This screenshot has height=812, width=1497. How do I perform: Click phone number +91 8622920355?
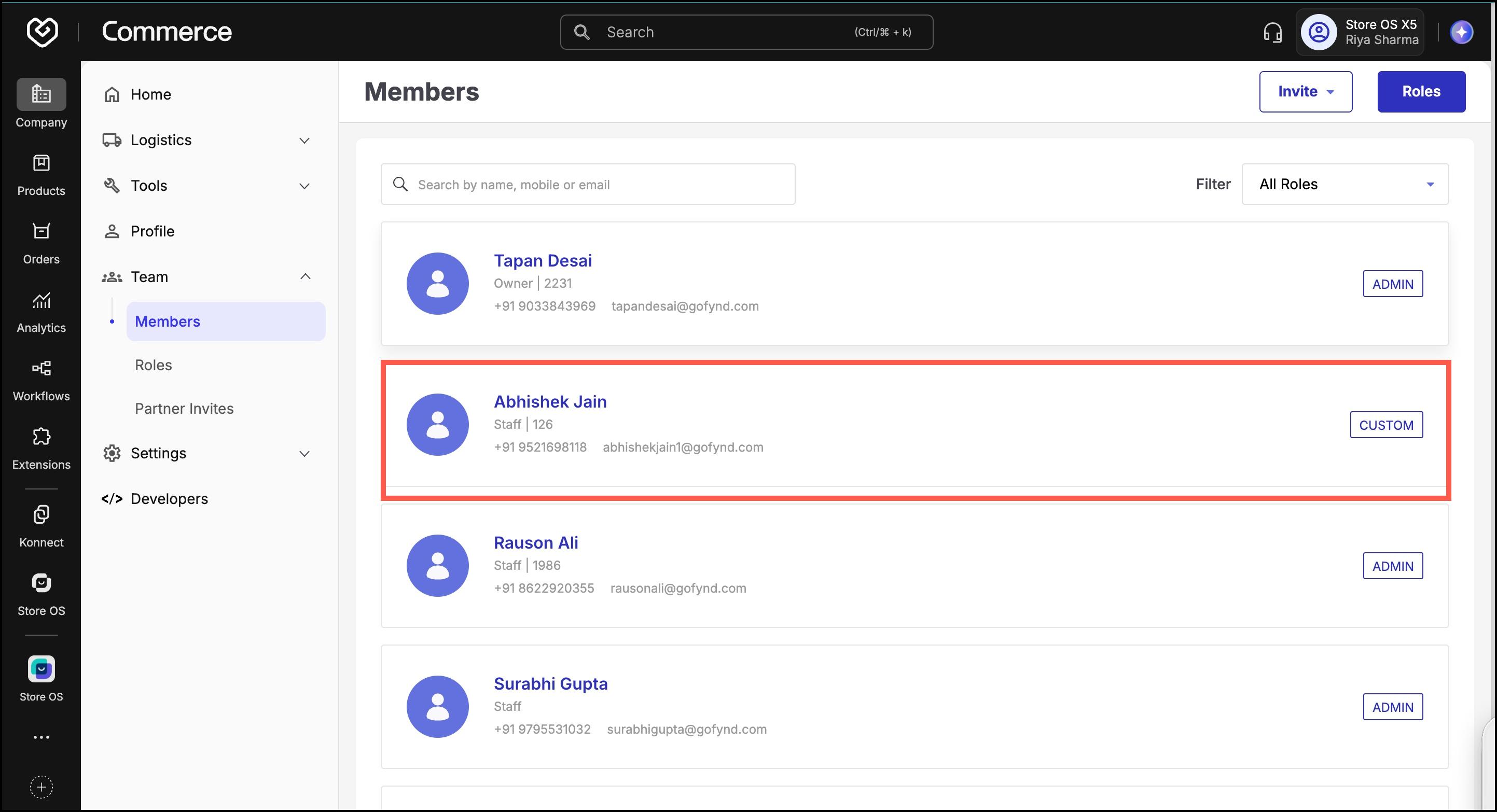pyautogui.click(x=544, y=589)
